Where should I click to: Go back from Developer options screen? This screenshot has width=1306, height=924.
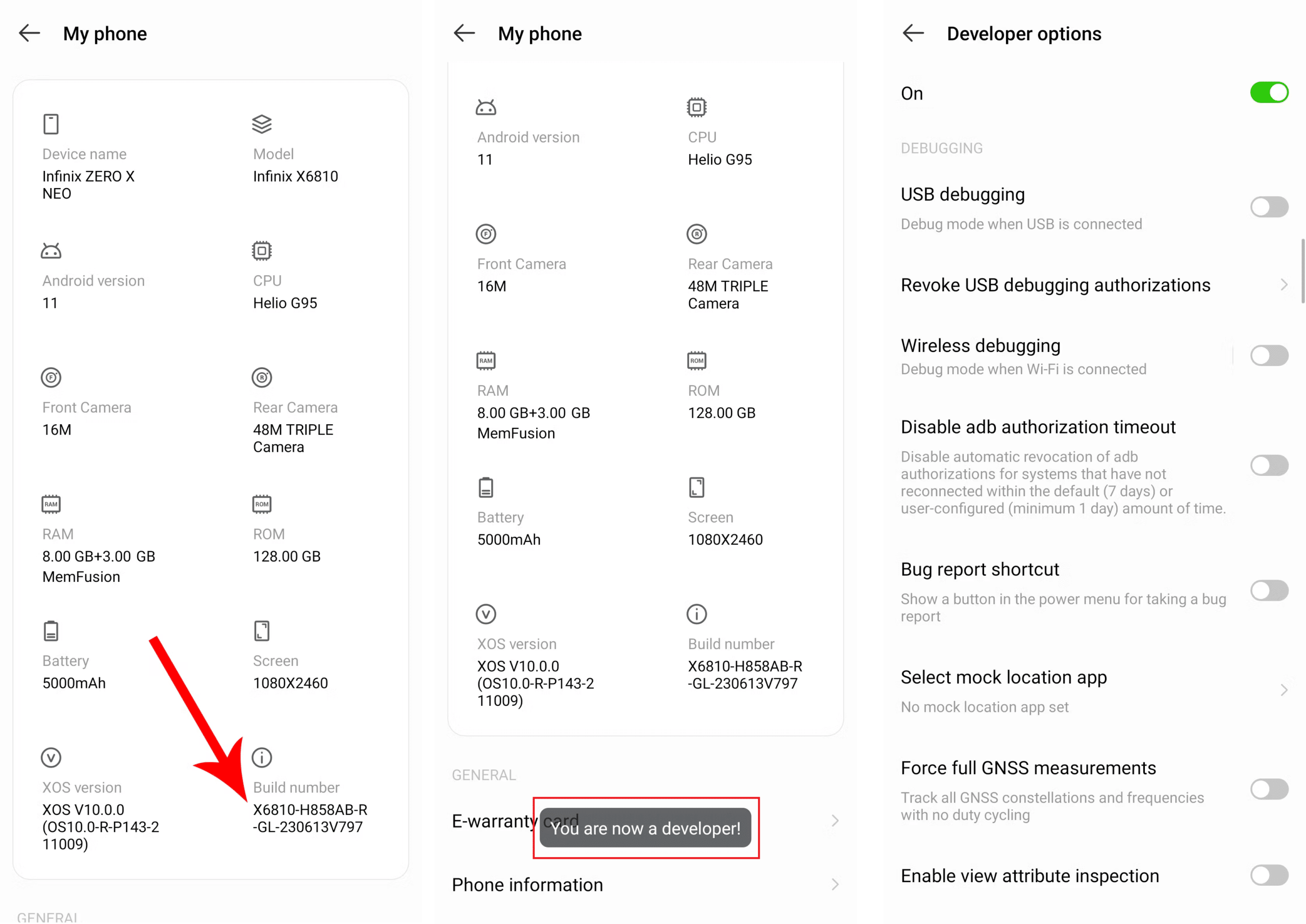click(913, 34)
